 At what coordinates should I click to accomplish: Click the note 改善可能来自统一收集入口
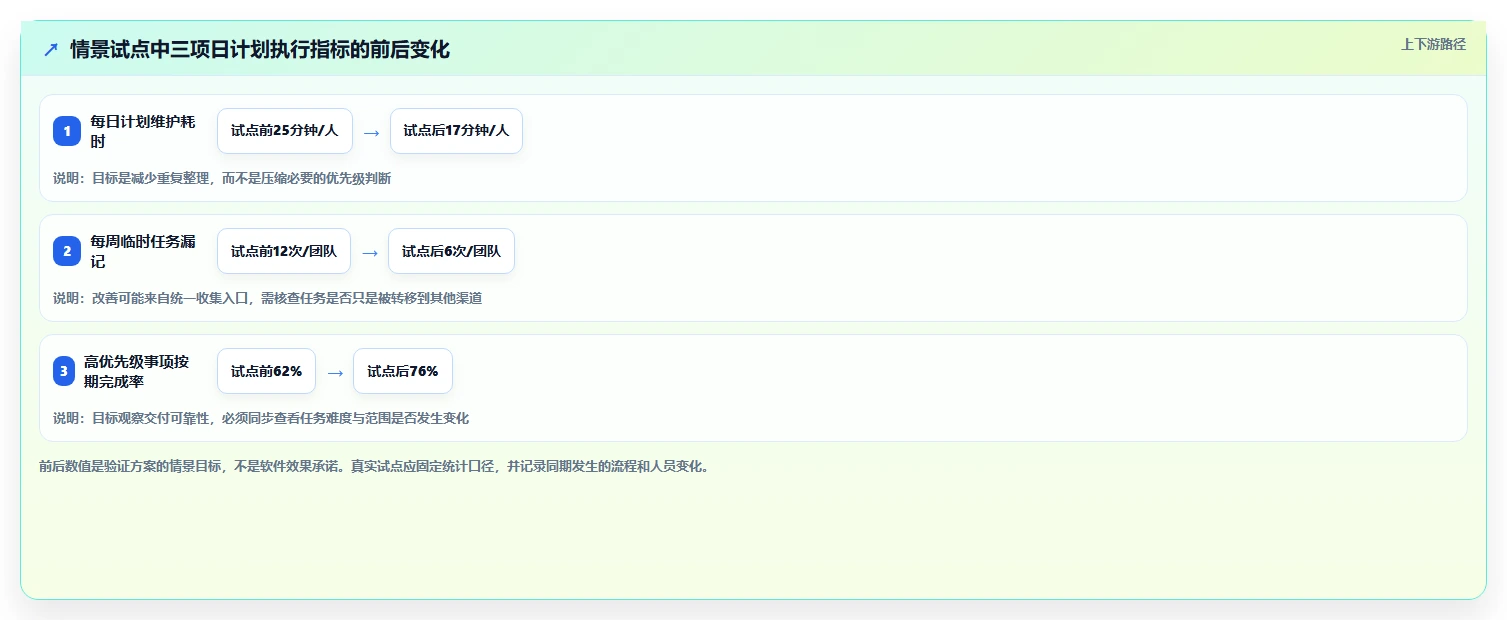tap(268, 298)
